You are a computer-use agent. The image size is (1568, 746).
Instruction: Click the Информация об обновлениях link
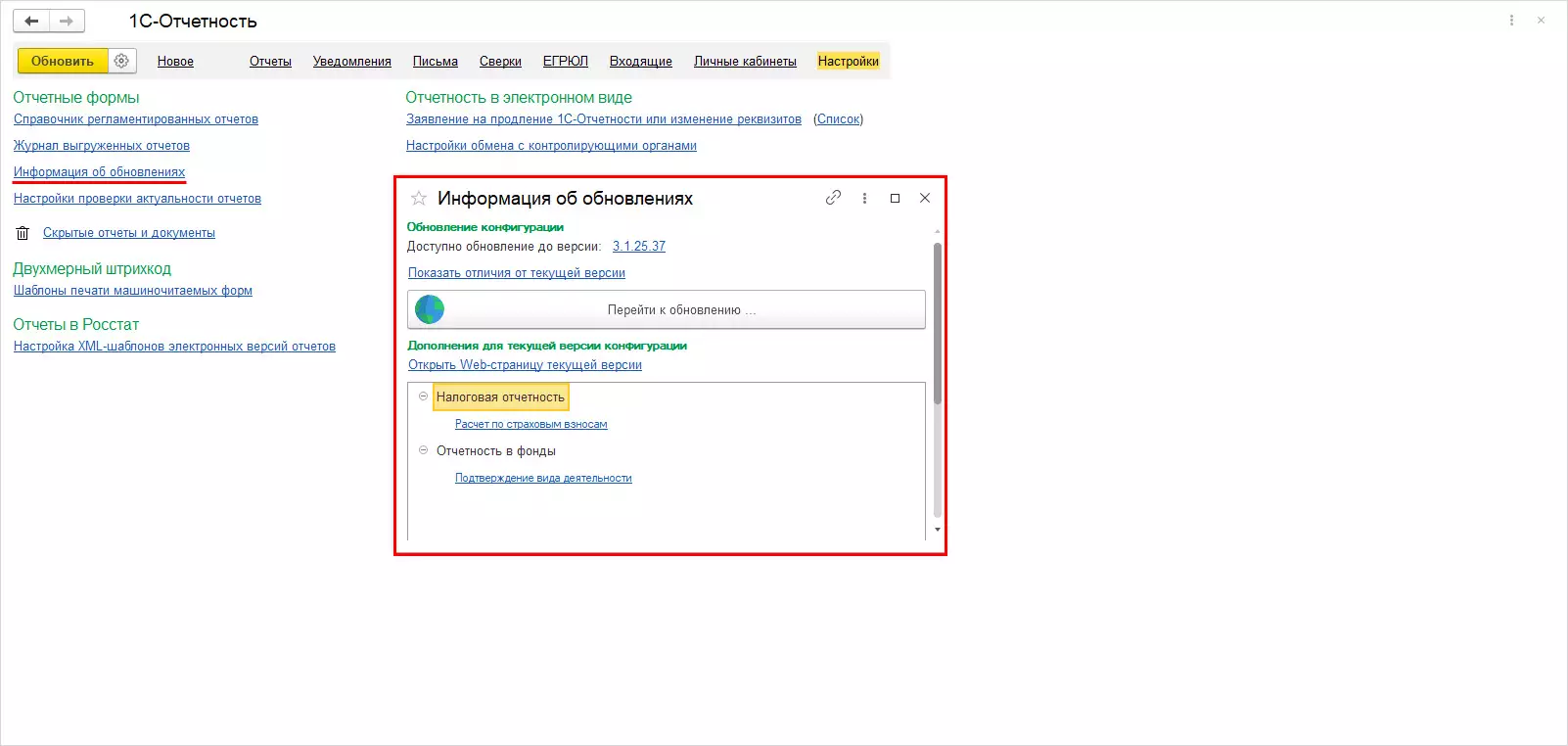pos(99,172)
